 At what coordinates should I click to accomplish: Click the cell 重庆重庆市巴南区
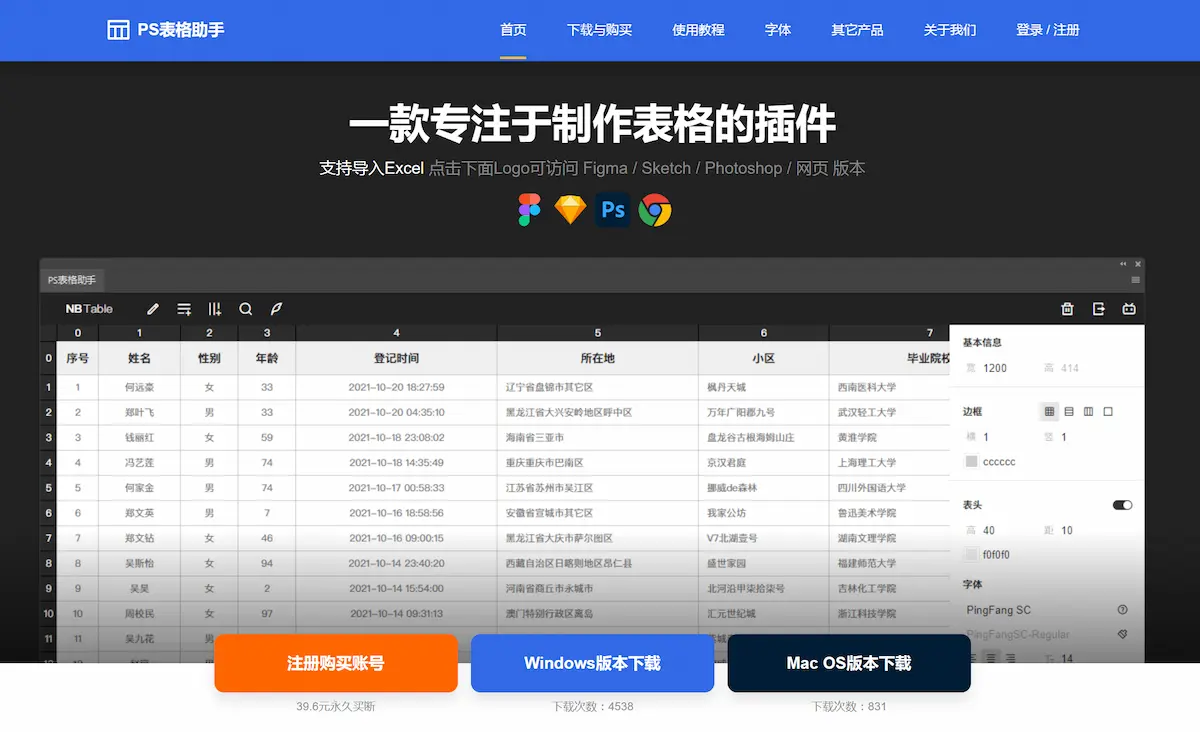pos(597,463)
